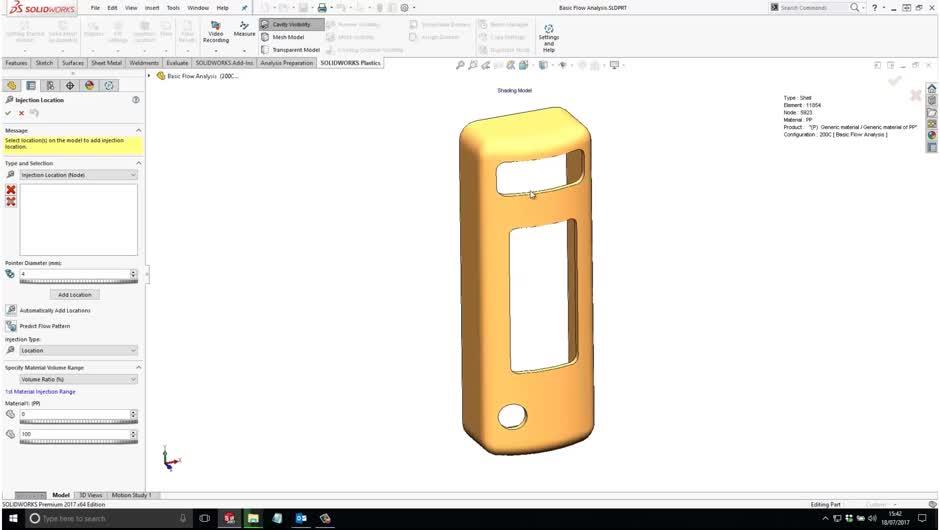Click the green checkmark to accept Injection Location
The width and height of the screenshot is (940, 530).
pos(8,113)
